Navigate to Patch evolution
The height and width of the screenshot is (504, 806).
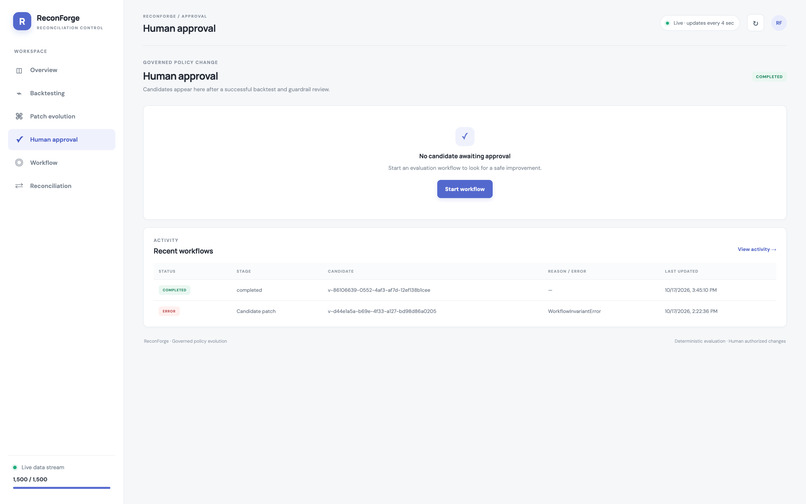point(62,117)
